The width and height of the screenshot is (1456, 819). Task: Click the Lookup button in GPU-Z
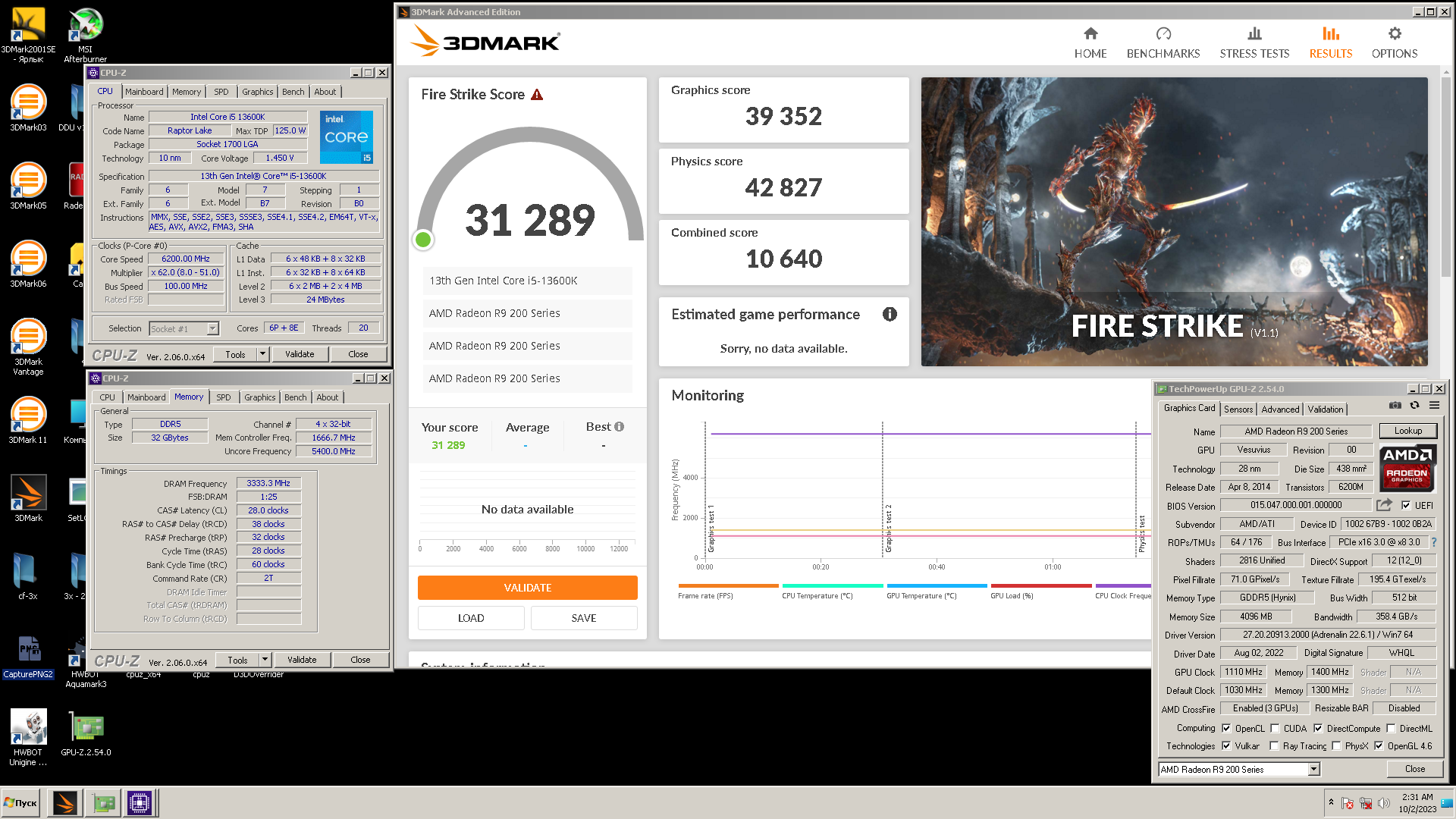pyautogui.click(x=1408, y=431)
